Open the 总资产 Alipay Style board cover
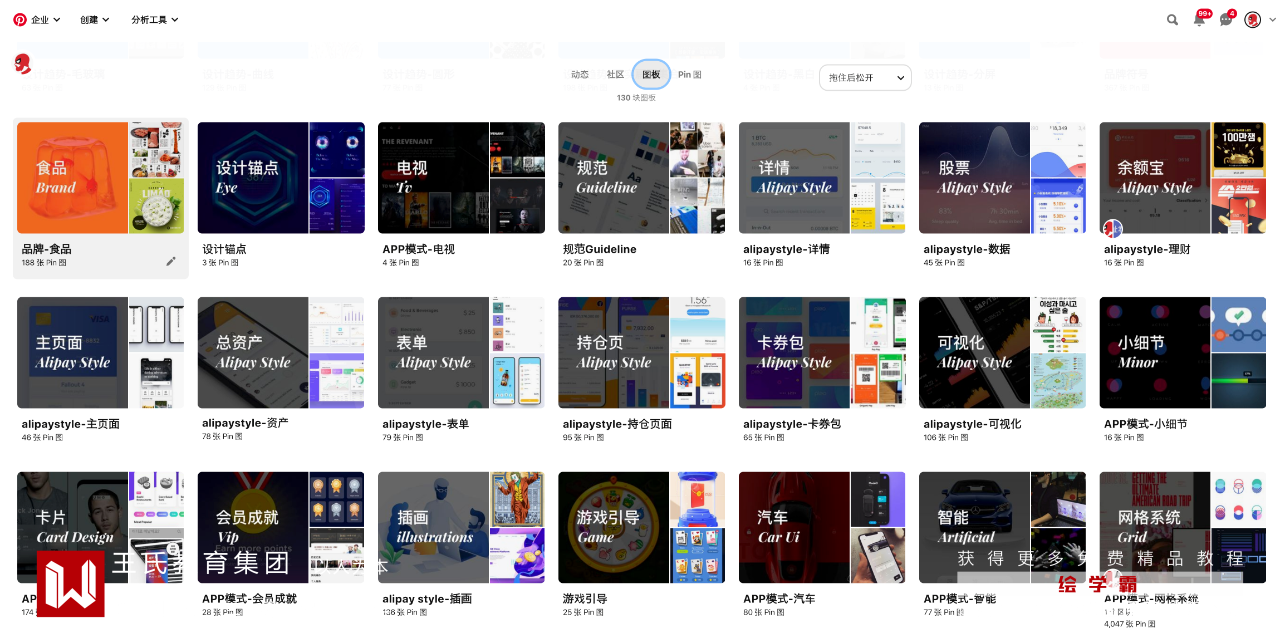1280x643 pixels. click(281, 353)
